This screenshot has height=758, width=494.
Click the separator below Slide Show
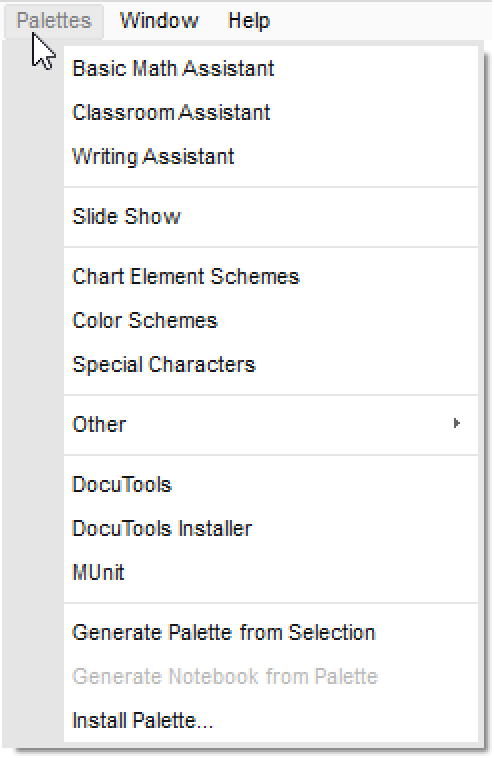pyautogui.click(x=271, y=247)
